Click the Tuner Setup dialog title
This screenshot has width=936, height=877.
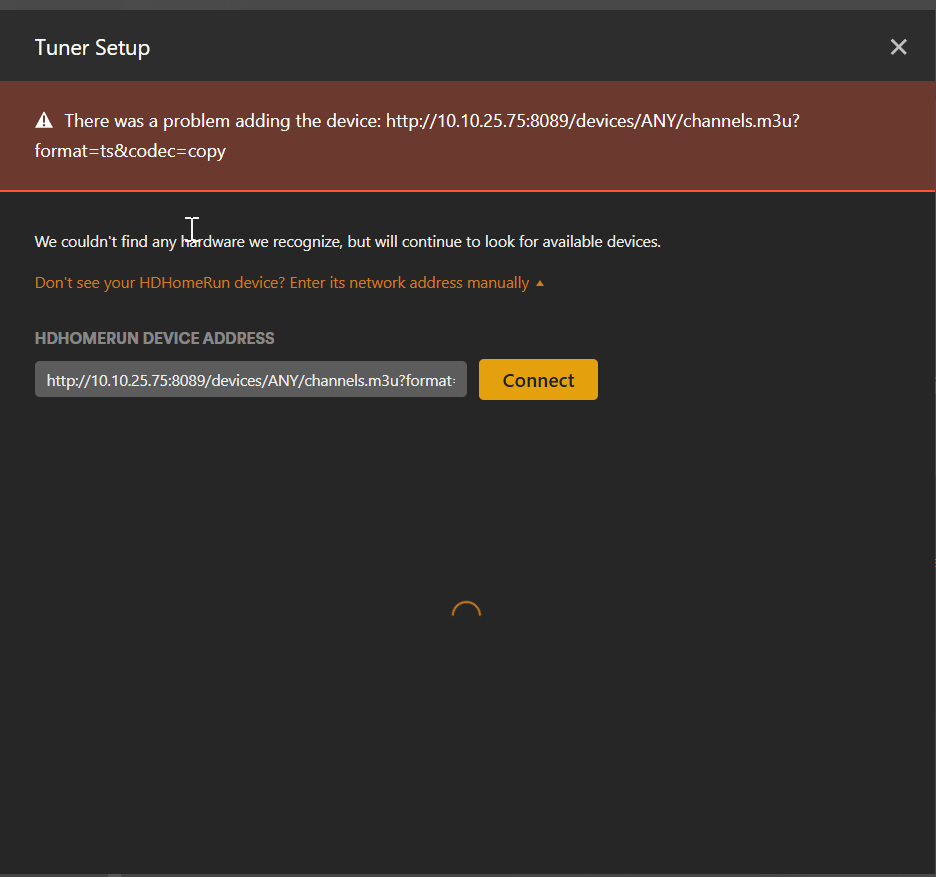point(92,47)
